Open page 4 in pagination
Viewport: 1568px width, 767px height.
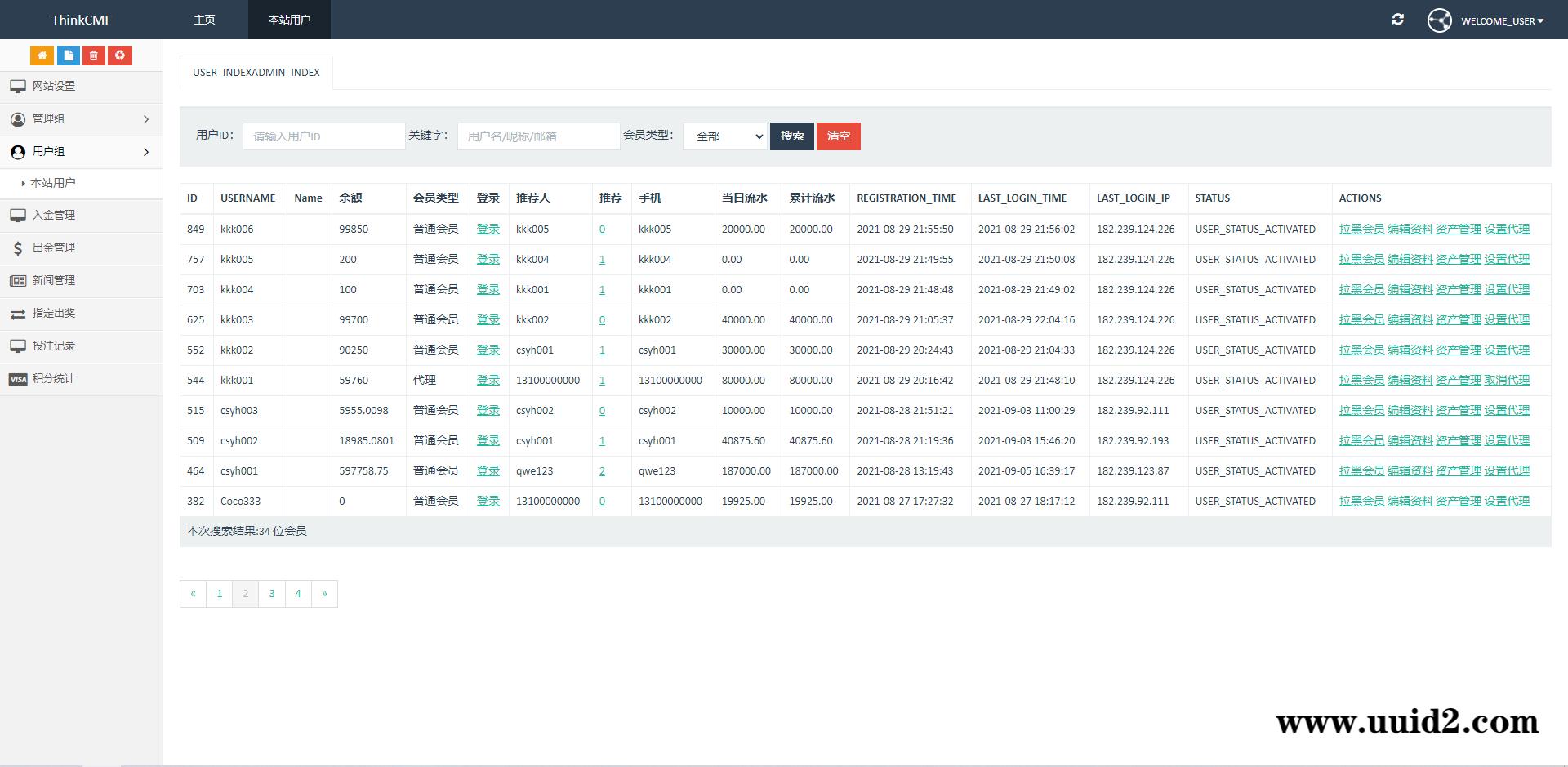tap(298, 594)
